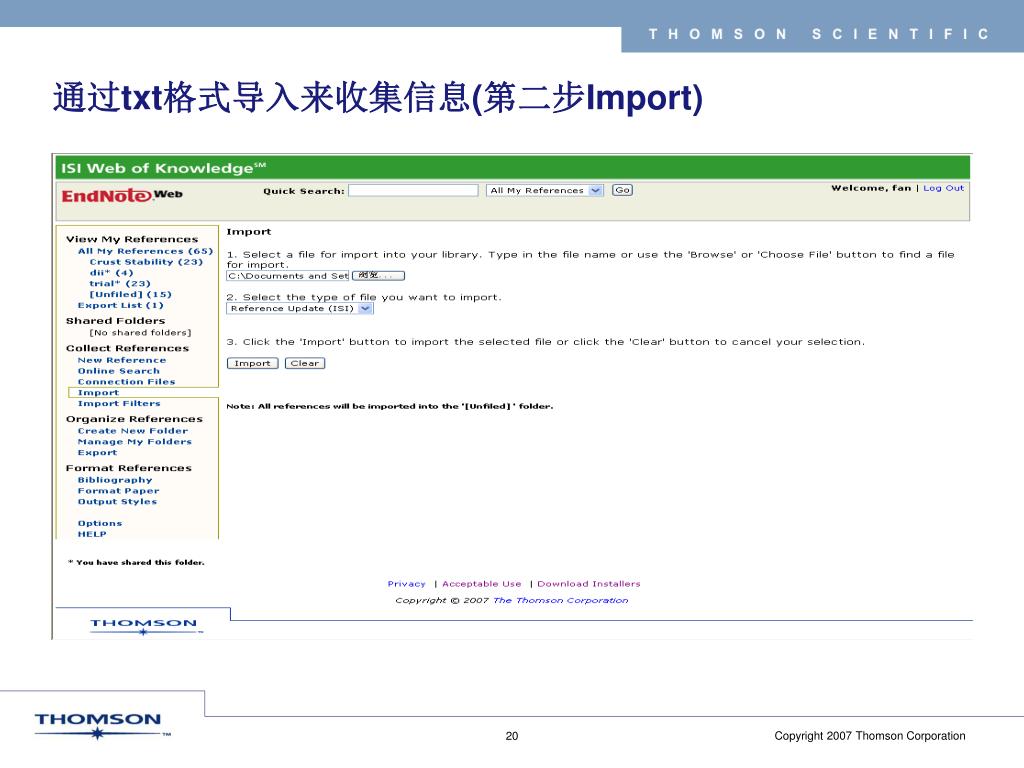Focus the Quick Search text field
The height and width of the screenshot is (768, 1024).
pos(413,191)
